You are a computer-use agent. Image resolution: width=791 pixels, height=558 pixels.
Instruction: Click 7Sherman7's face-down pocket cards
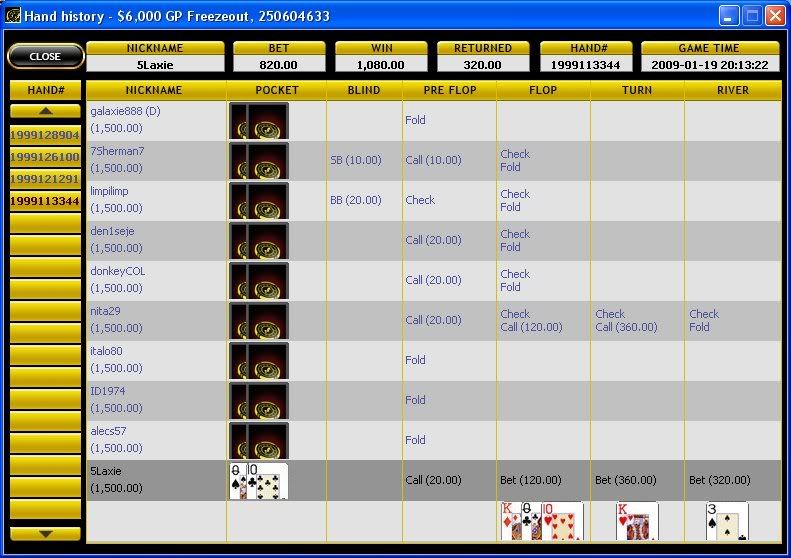tap(259, 161)
